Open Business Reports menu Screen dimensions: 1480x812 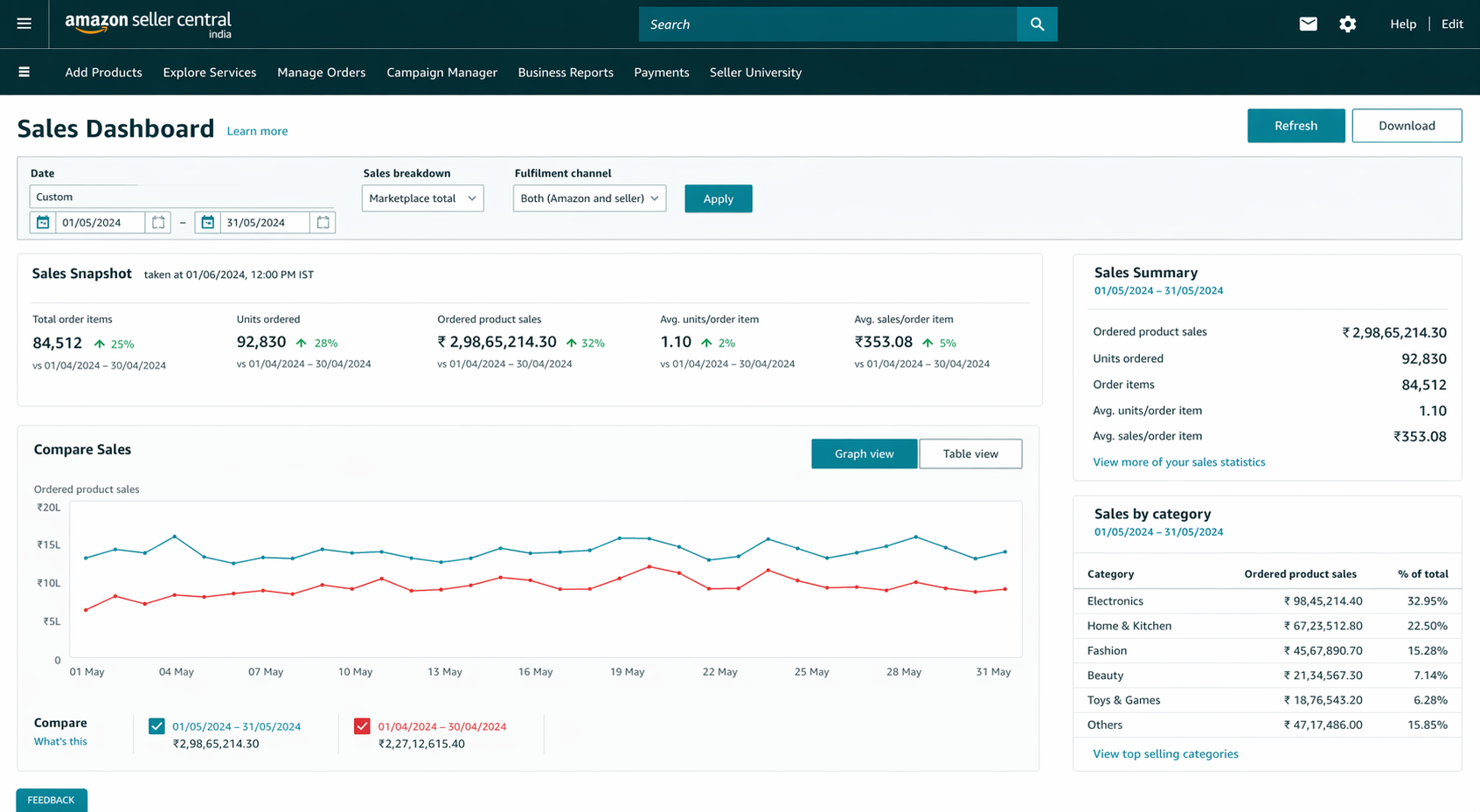tap(566, 73)
